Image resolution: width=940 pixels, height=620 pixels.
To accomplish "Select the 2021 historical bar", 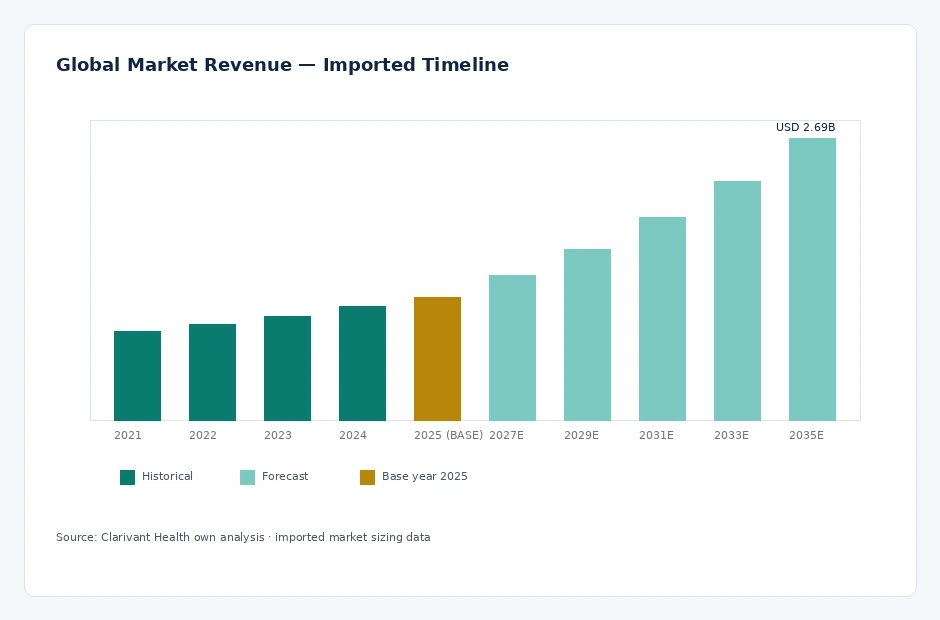I will tap(137, 376).
